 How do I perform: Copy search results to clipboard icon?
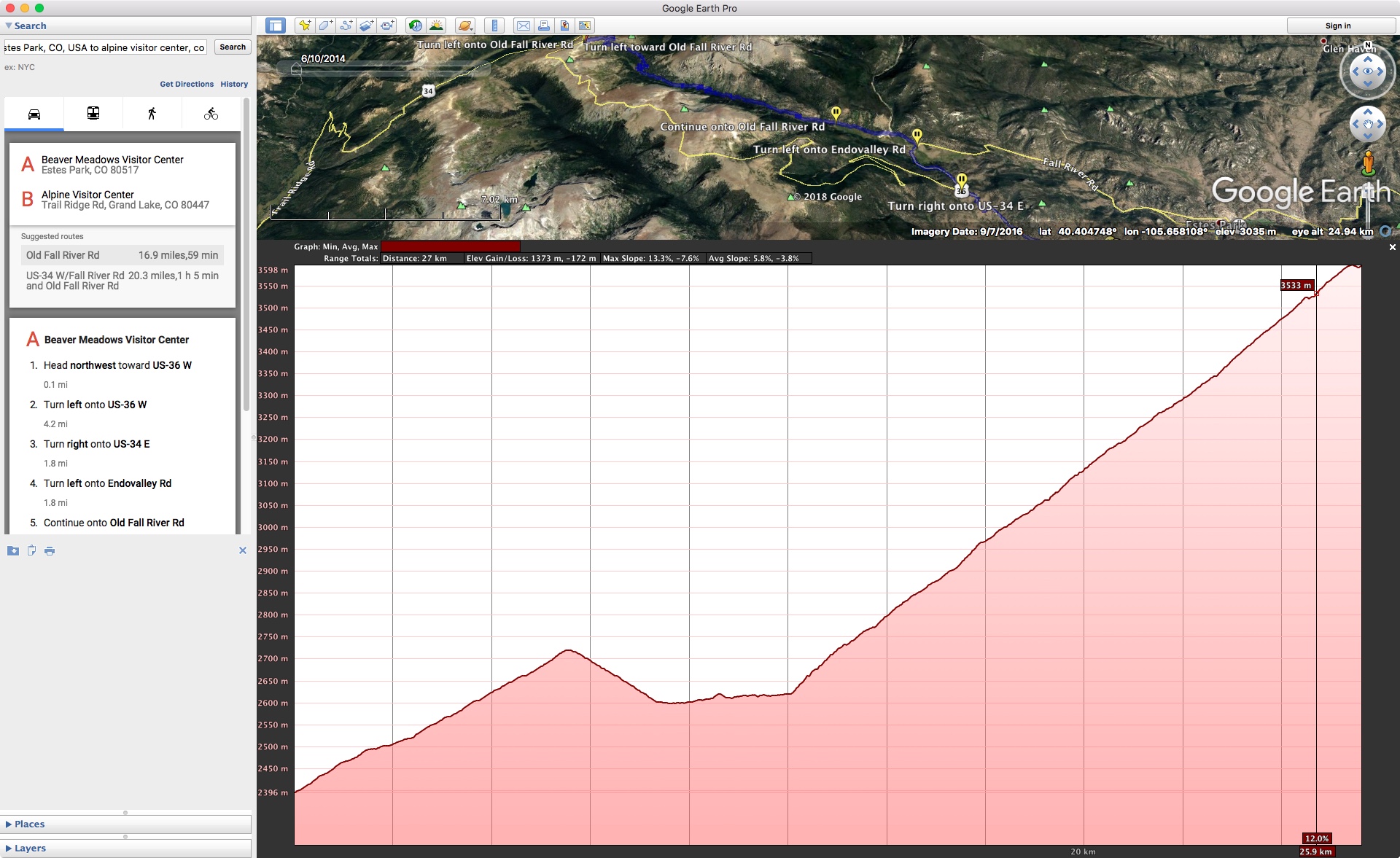coord(31,550)
